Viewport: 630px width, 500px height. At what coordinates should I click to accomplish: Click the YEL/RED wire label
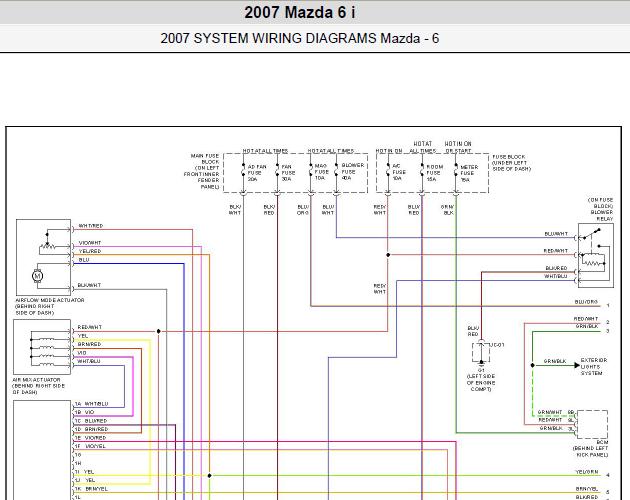point(90,251)
